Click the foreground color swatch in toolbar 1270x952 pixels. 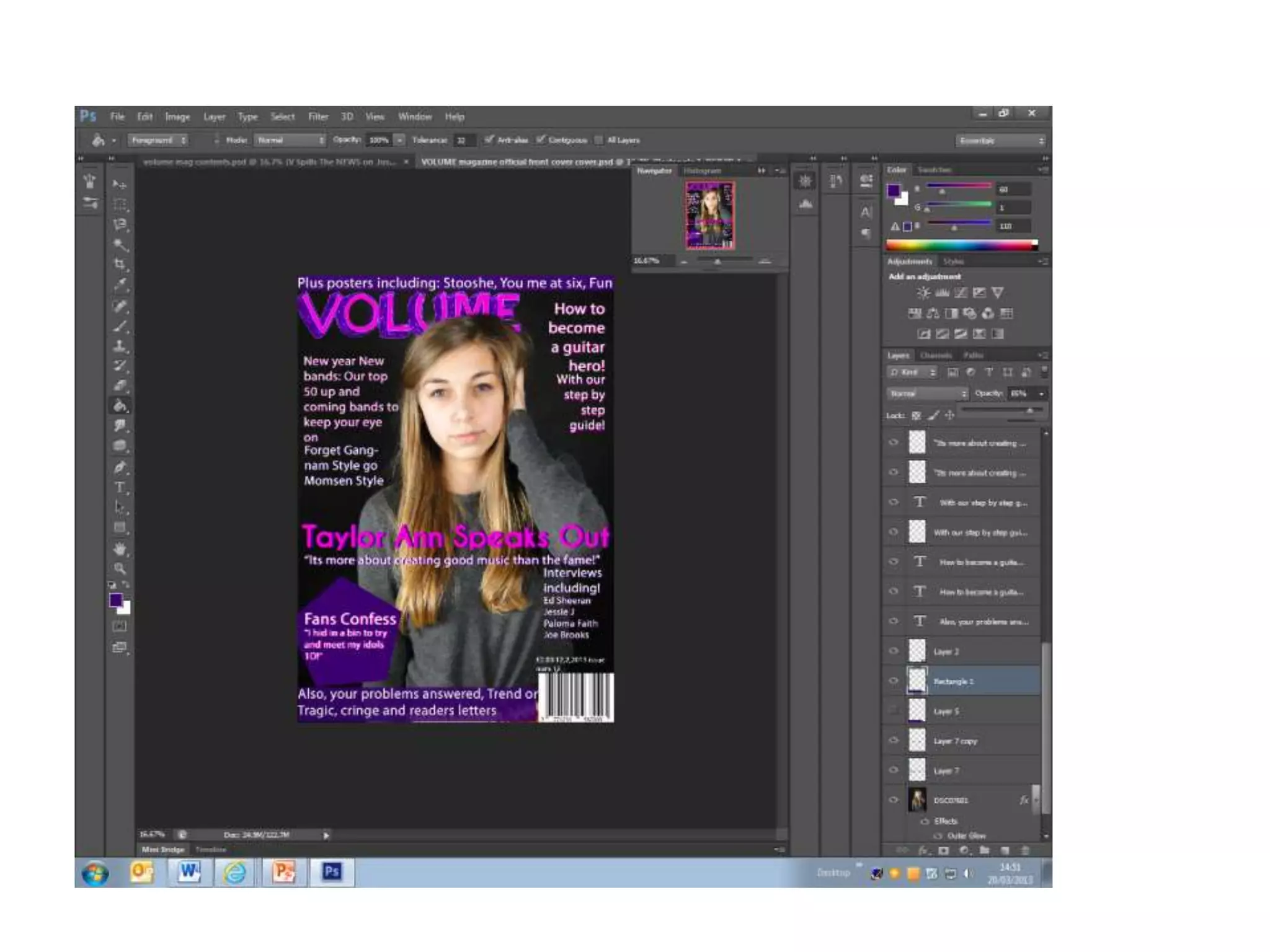pyautogui.click(x=116, y=599)
